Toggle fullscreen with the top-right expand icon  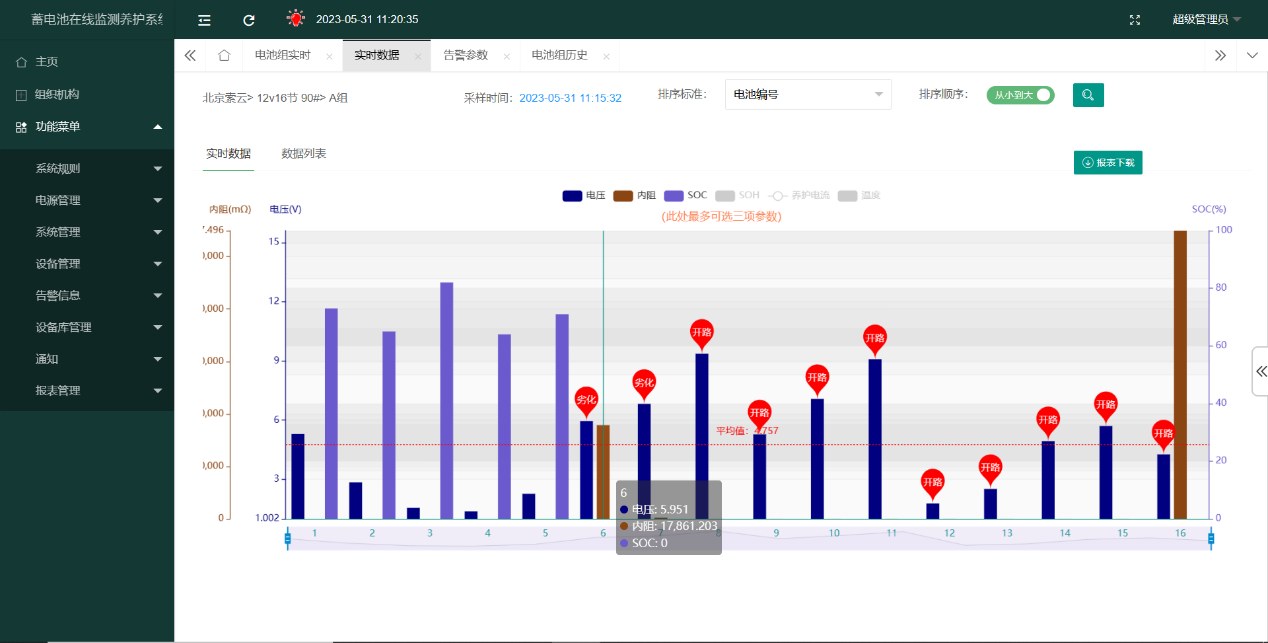click(x=1135, y=19)
